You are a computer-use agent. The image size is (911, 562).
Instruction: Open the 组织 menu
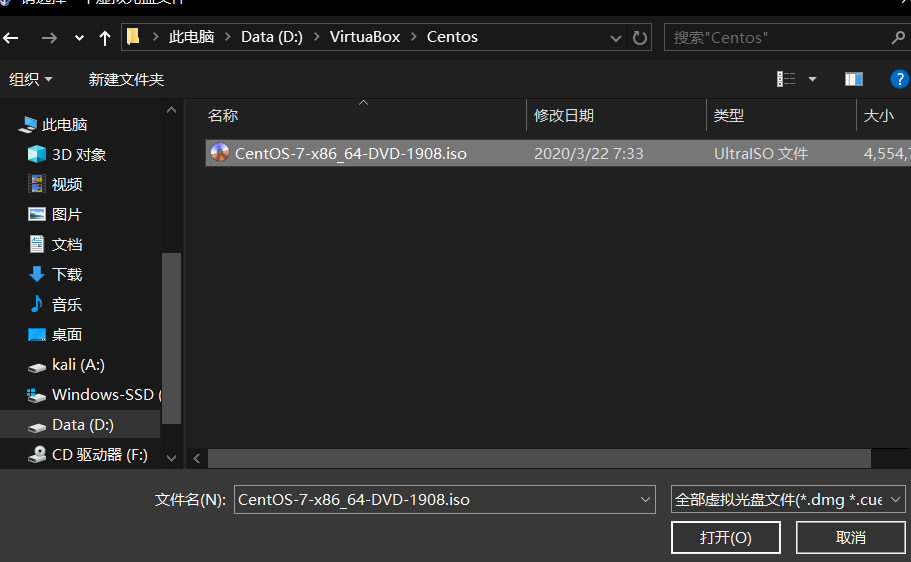(30, 79)
